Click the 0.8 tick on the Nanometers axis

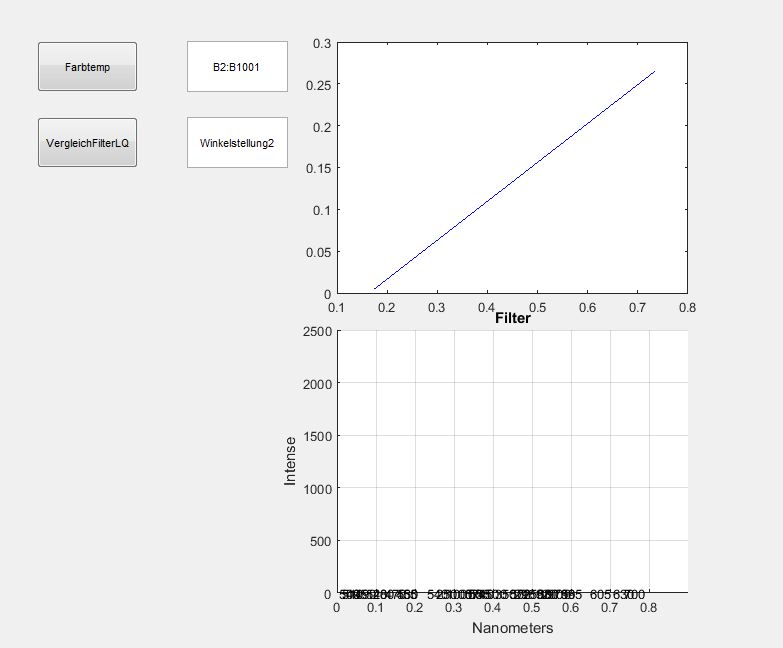point(648,608)
